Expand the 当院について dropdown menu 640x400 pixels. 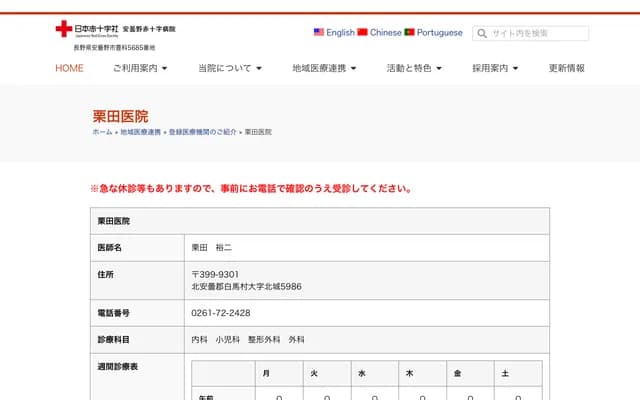[x=229, y=68]
